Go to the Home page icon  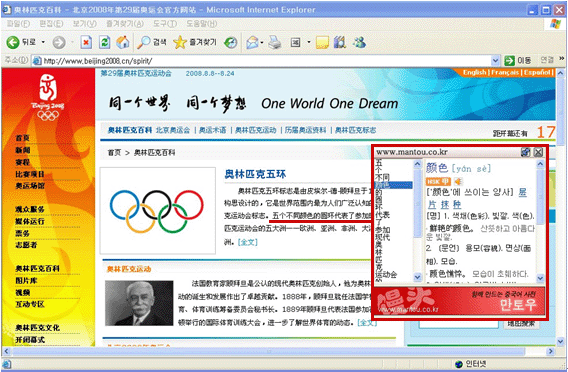pyautogui.click(x=123, y=42)
